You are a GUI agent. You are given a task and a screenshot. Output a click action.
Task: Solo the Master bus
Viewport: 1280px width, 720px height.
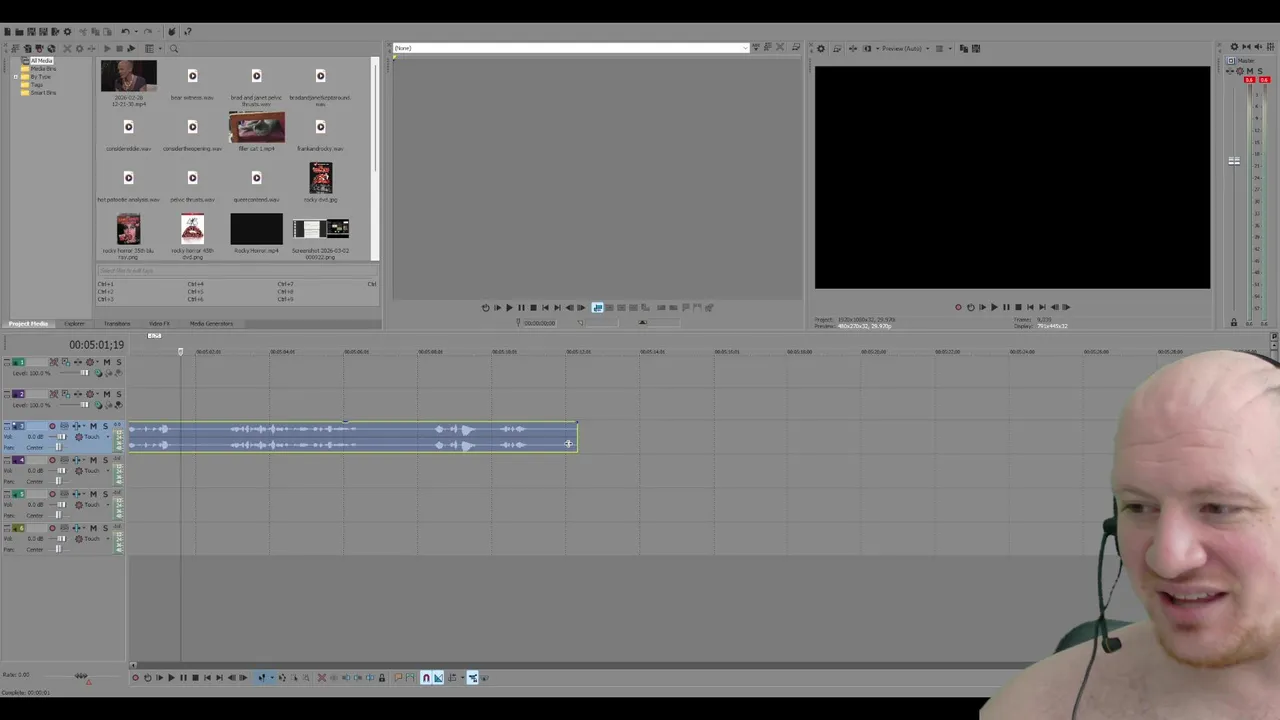tap(1260, 70)
